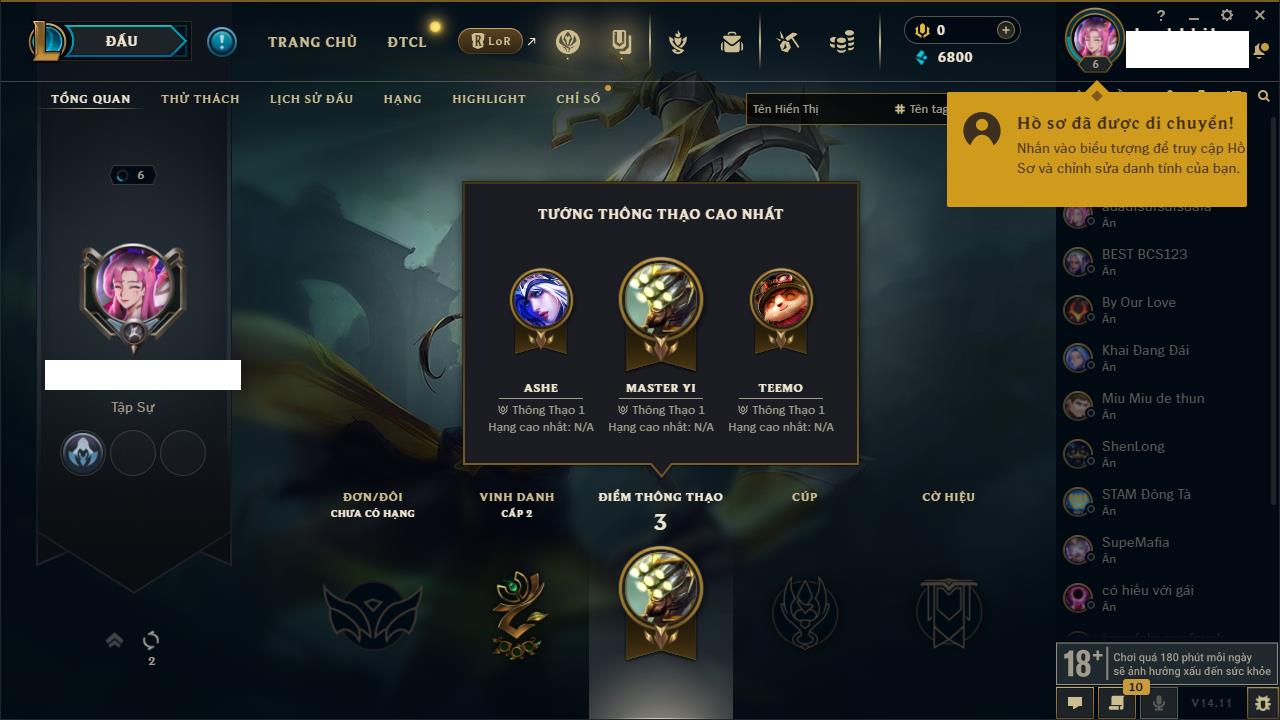This screenshot has width=1280, height=720.
Task: Open the Loot crafting hammer icon
Action: (x=788, y=42)
